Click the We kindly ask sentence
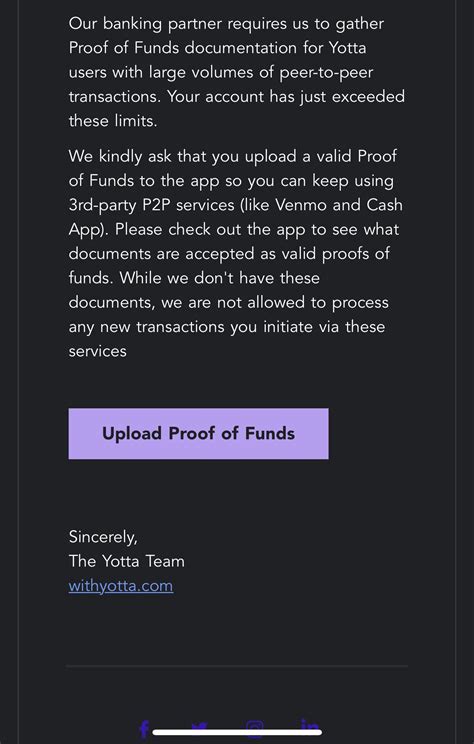474x744 pixels. (236, 193)
